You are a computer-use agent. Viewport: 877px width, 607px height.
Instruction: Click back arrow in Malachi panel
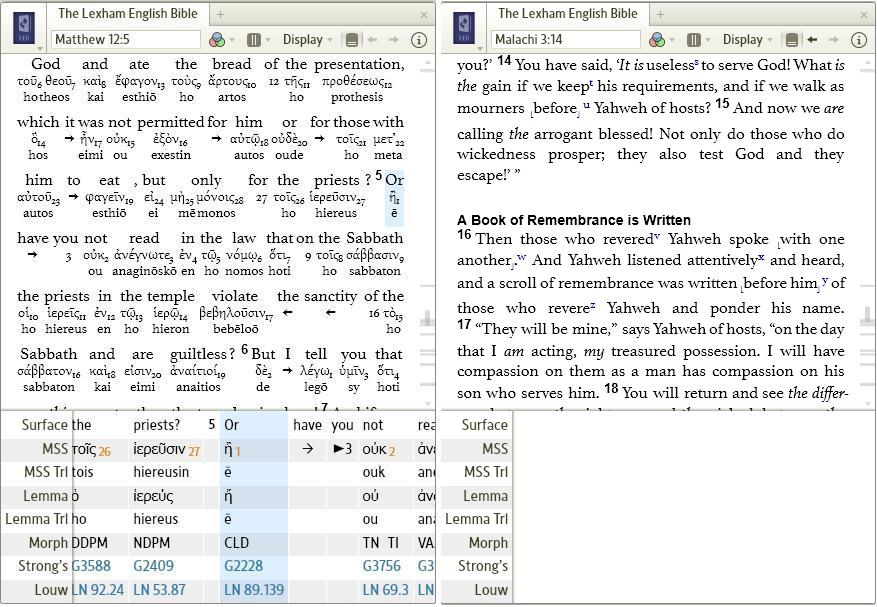812,40
